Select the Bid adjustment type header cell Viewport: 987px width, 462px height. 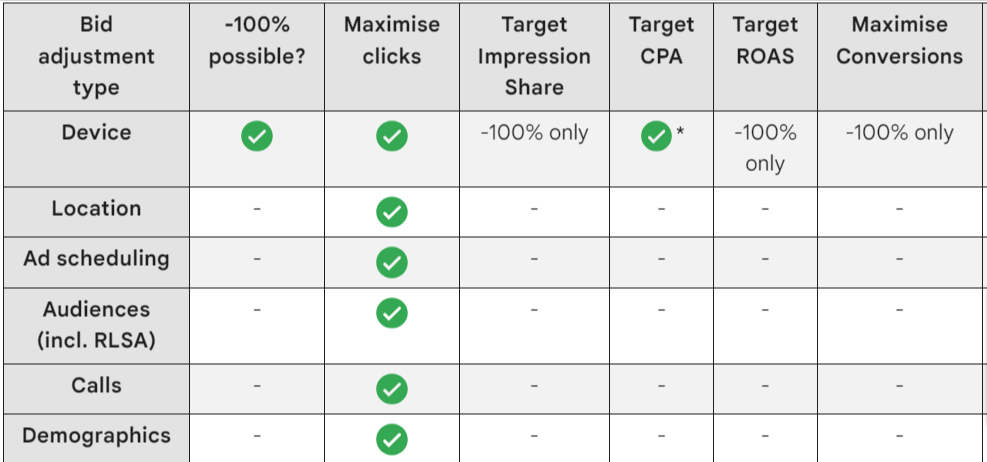point(96,57)
